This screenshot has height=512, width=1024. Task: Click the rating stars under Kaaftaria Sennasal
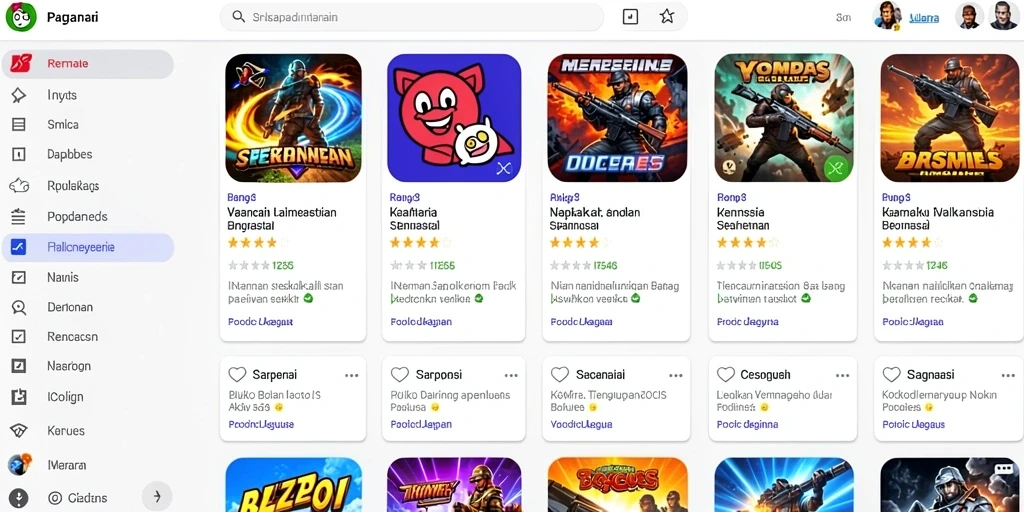point(421,243)
